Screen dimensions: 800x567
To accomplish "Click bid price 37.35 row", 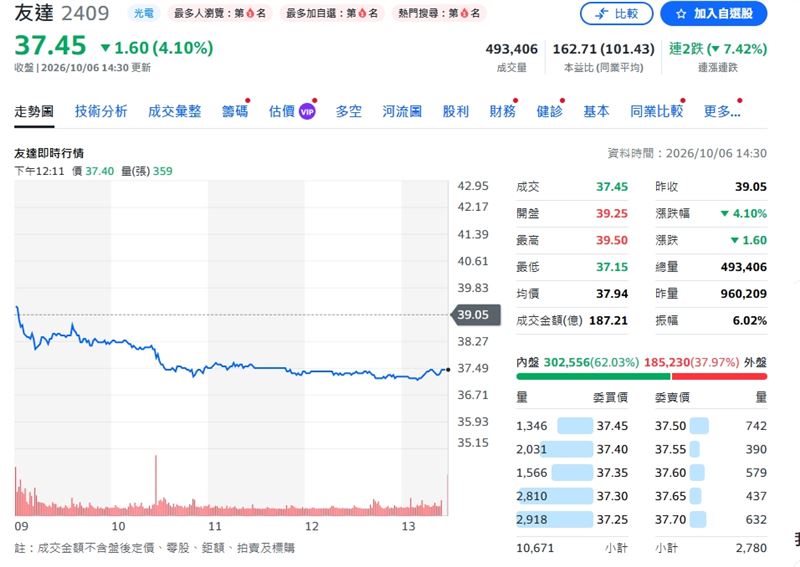I will point(572,473).
